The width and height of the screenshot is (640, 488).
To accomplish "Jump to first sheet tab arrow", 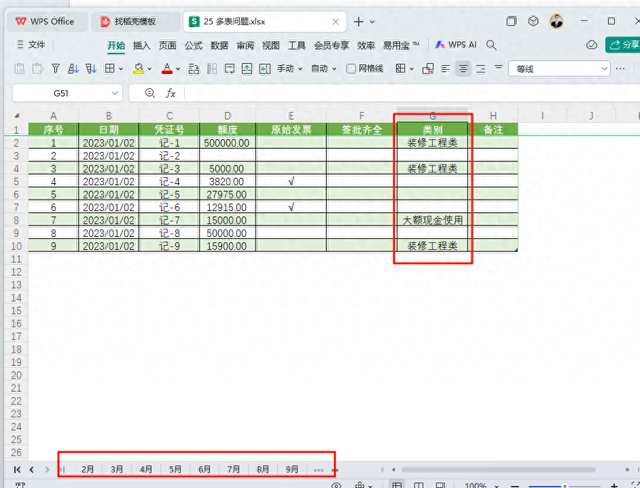I will pyautogui.click(x=17, y=470).
